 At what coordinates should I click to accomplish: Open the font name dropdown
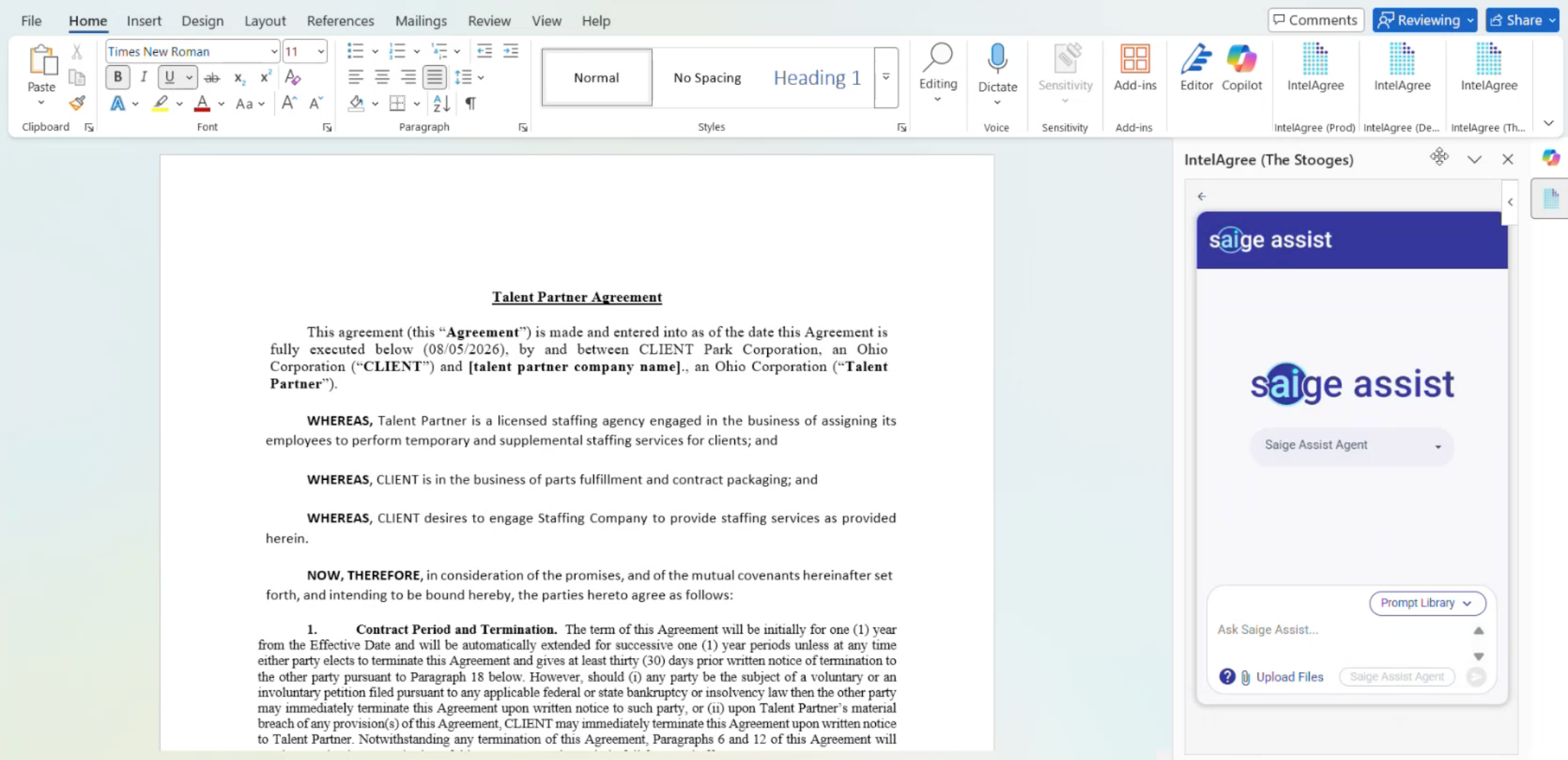tap(273, 51)
